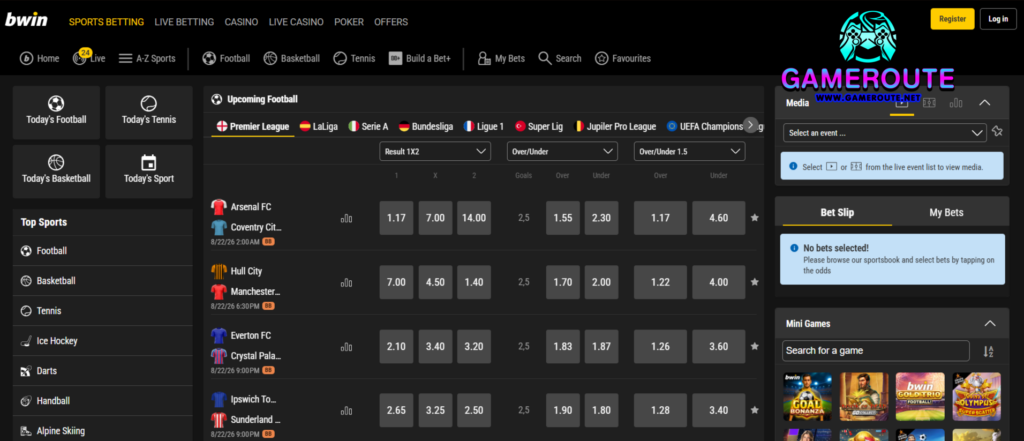Select Ipswich away win odds 2.50
1024x441 pixels.
pos(474,410)
